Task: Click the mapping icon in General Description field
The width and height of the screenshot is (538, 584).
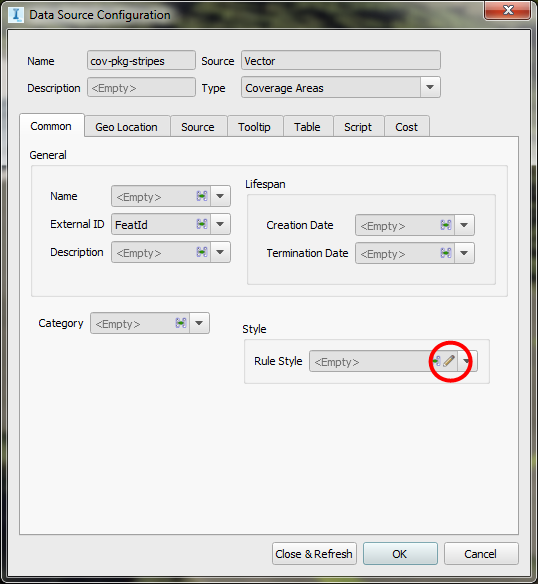Action: pyautogui.click(x=202, y=252)
